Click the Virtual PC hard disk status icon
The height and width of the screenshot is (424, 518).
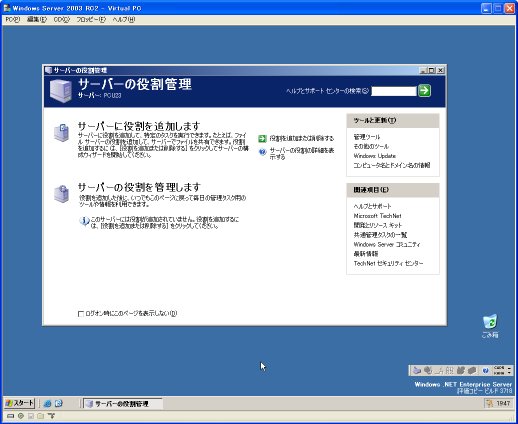tap(10, 416)
